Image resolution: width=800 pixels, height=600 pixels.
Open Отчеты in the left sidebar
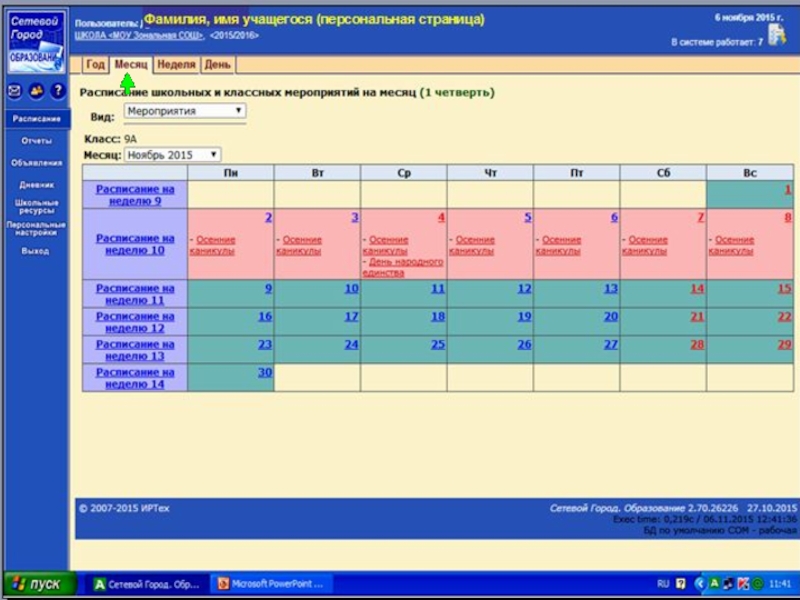click(36, 141)
